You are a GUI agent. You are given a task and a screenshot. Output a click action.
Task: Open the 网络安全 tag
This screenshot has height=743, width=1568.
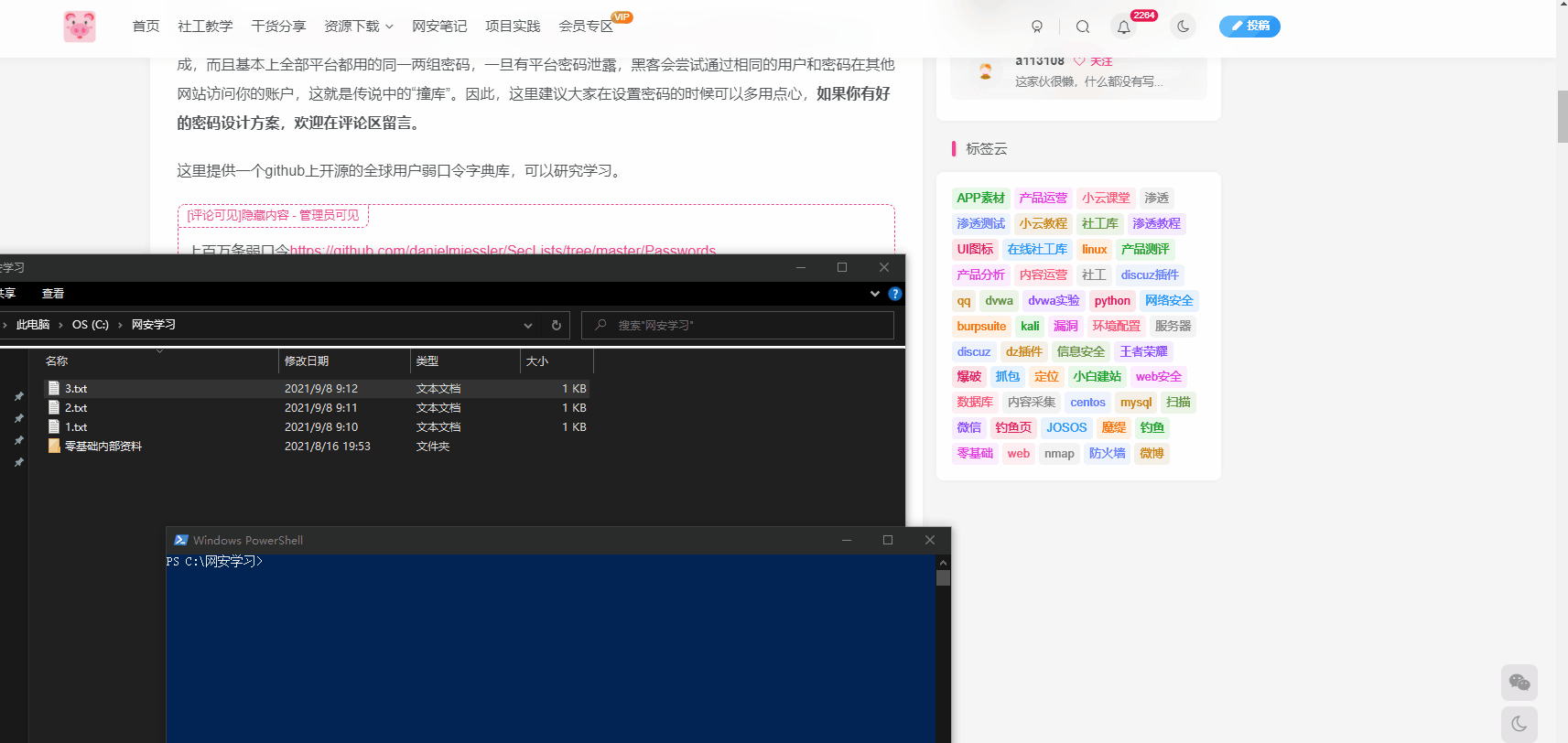tap(1169, 300)
